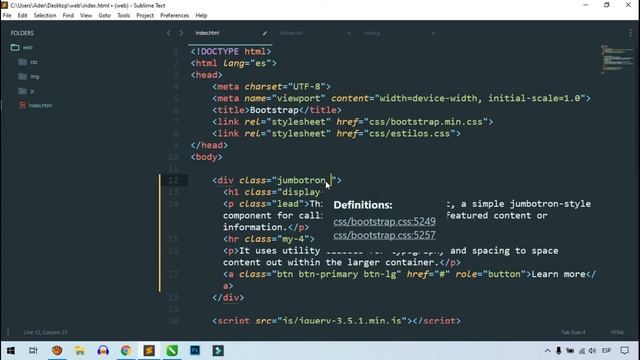Open the web root folder icon
This screenshot has width=640, height=360.
point(15,47)
